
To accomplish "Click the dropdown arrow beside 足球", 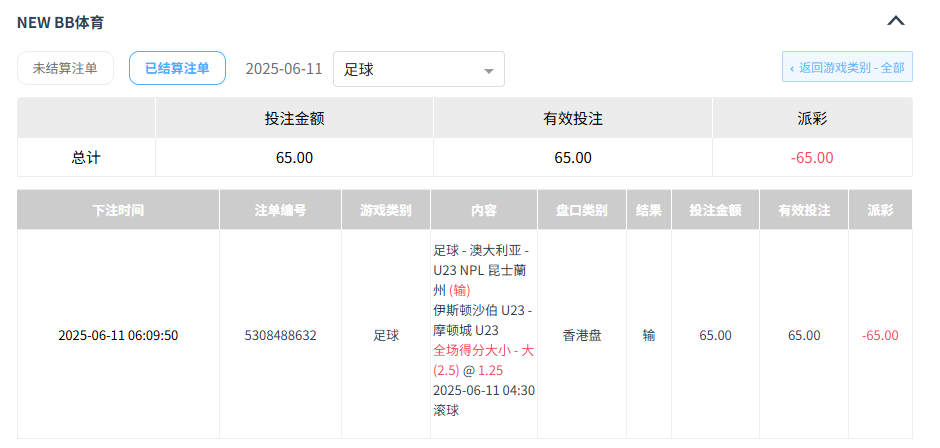I will tap(489, 70).
